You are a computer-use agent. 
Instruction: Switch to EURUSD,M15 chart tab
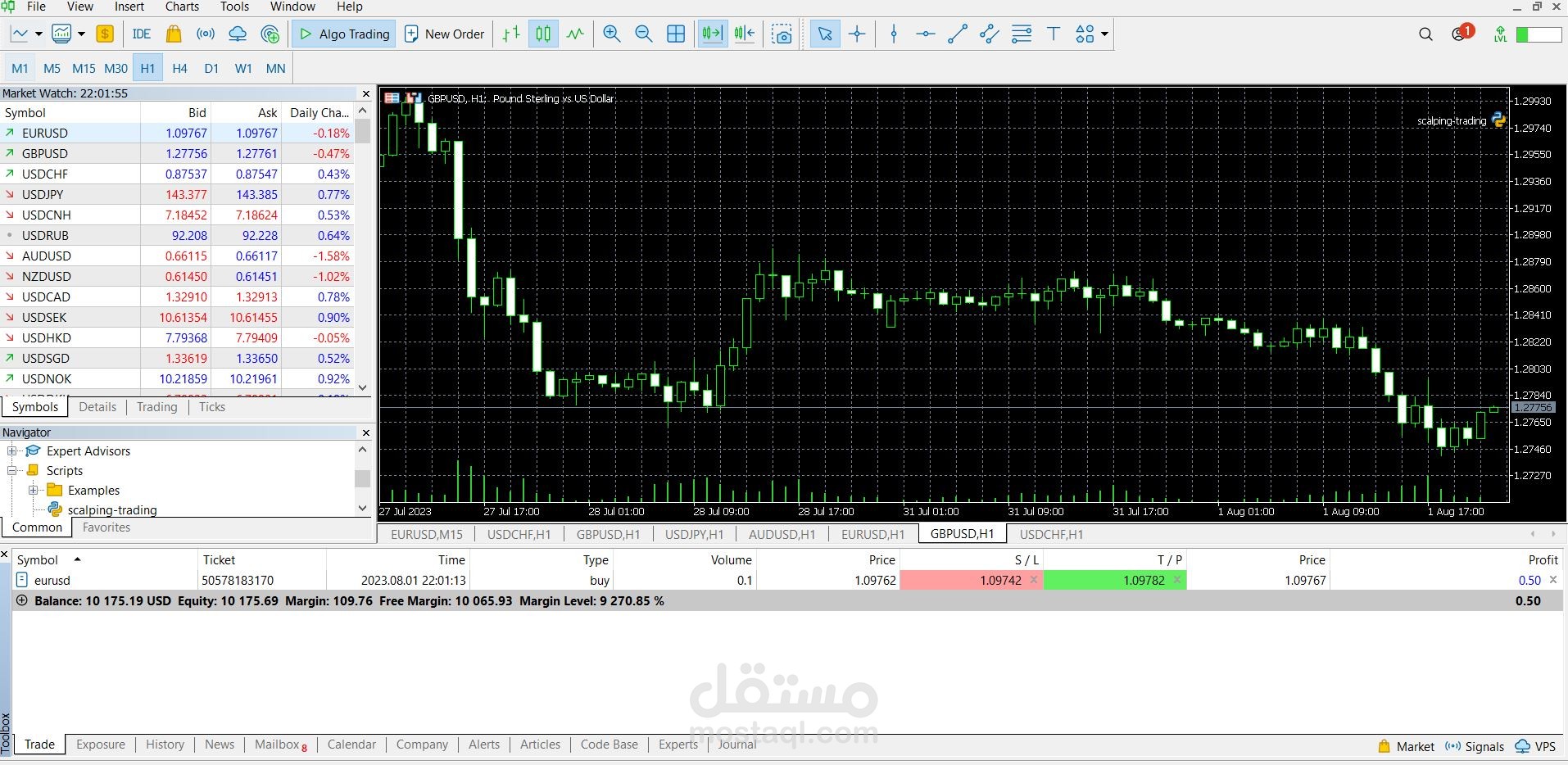click(427, 535)
